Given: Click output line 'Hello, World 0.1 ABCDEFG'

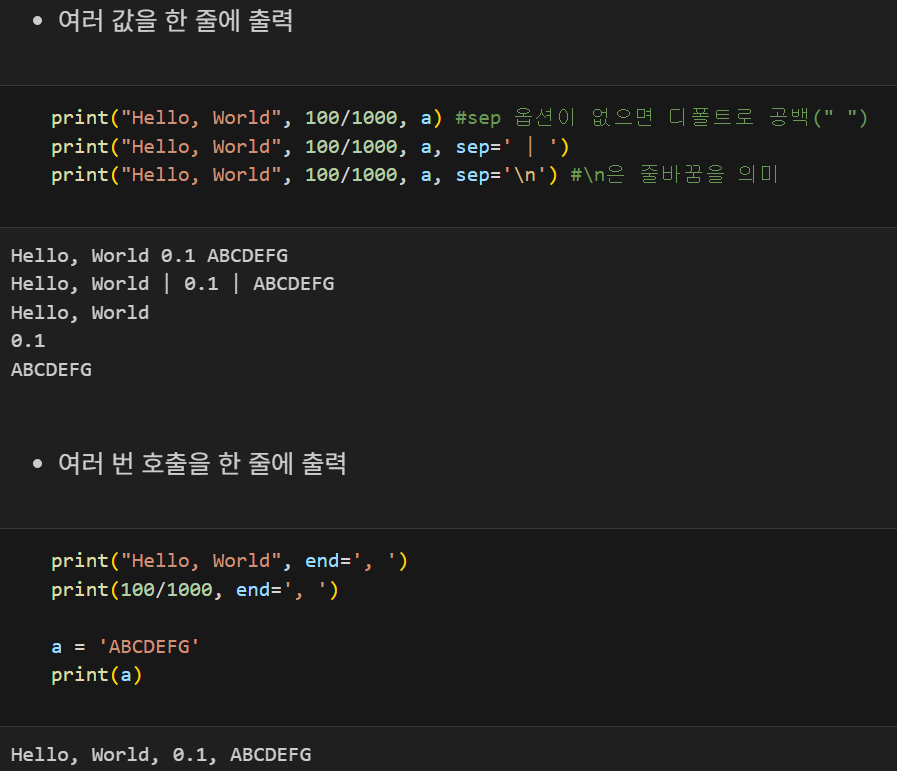Looking at the screenshot, I should pyautogui.click(x=149, y=256).
